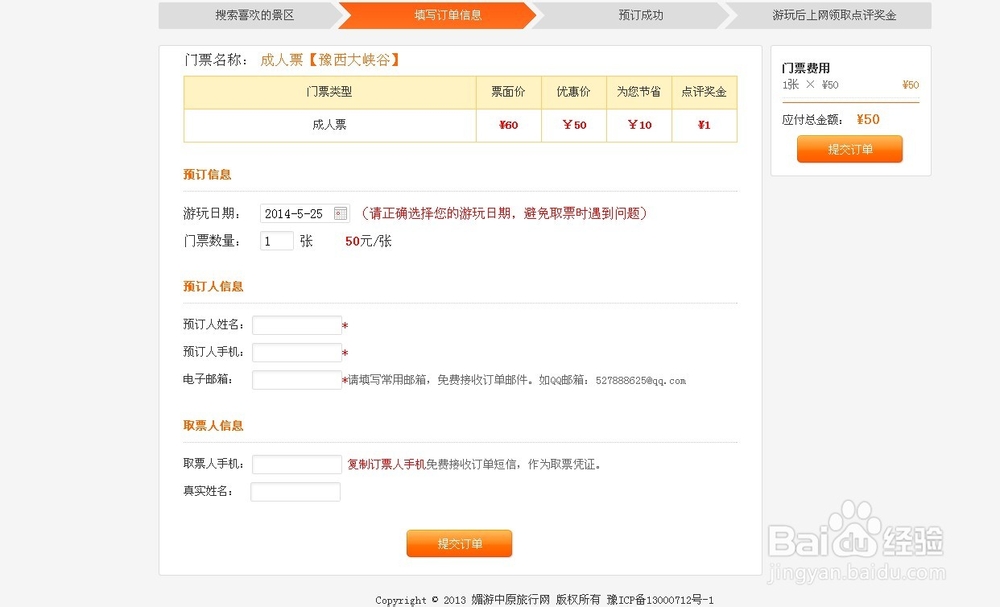The width and height of the screenshot is (1000, 607).
Task: Click the 取票人信息 section heading
Action: 213,425
